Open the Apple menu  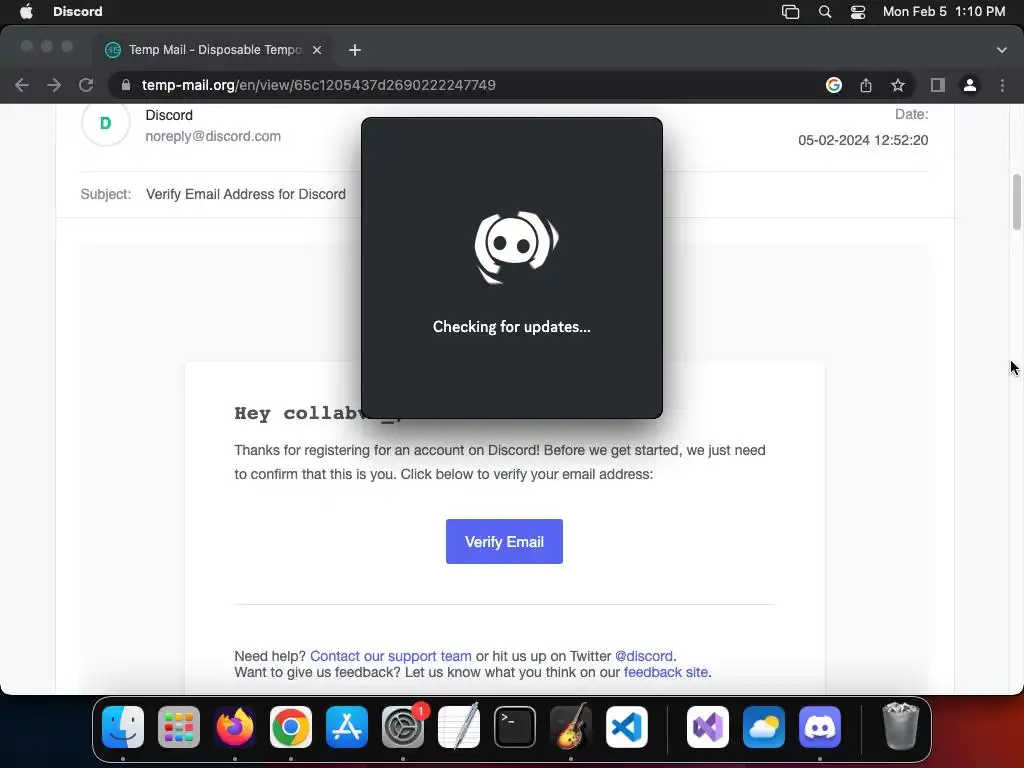pos(26,11)
